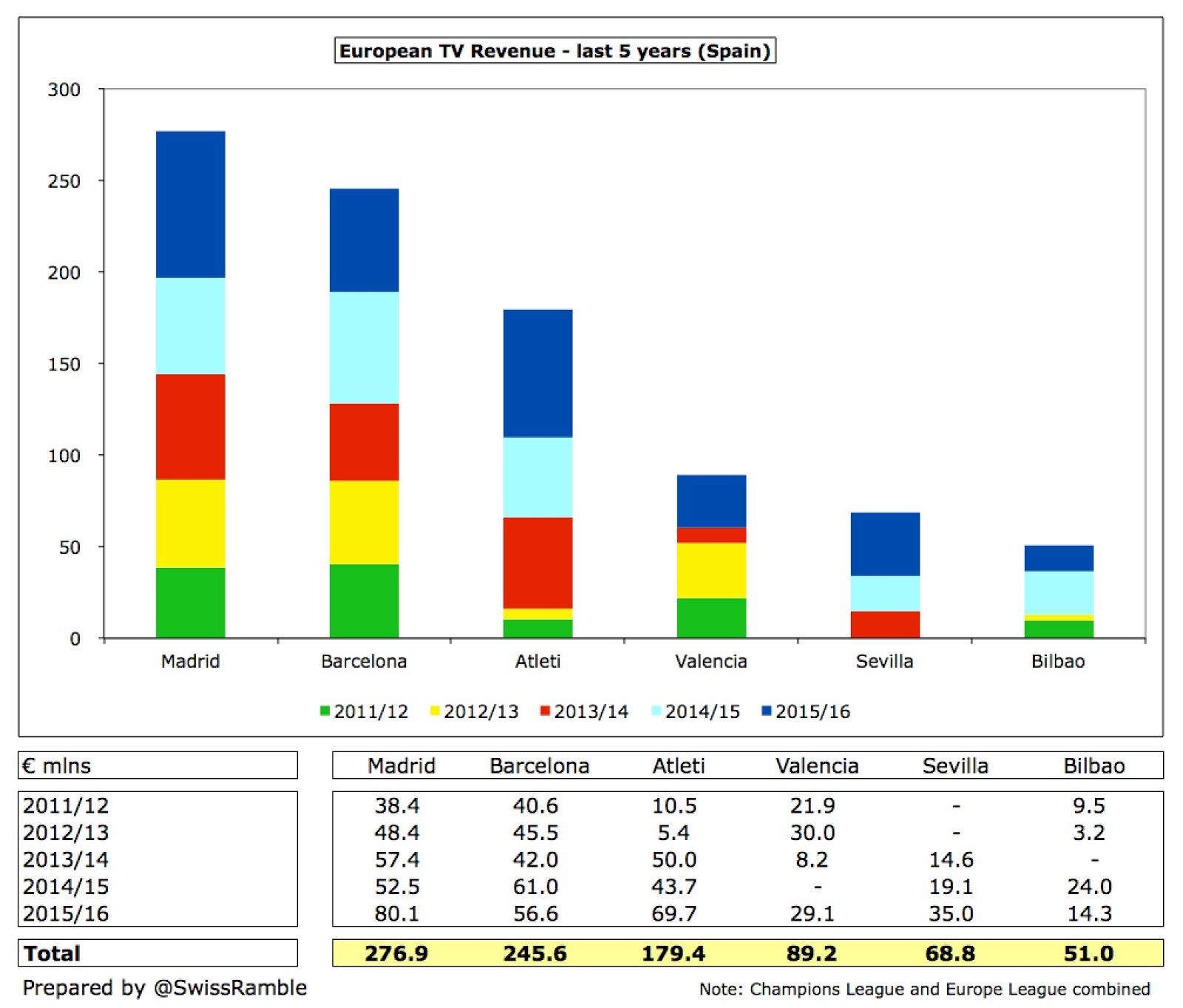Image resolution: width=1183 pixels, height=1008 pixels.
Task: Click Sevilla's light blue 2014/15 bar segment
Action: click(x=886, y=594)
